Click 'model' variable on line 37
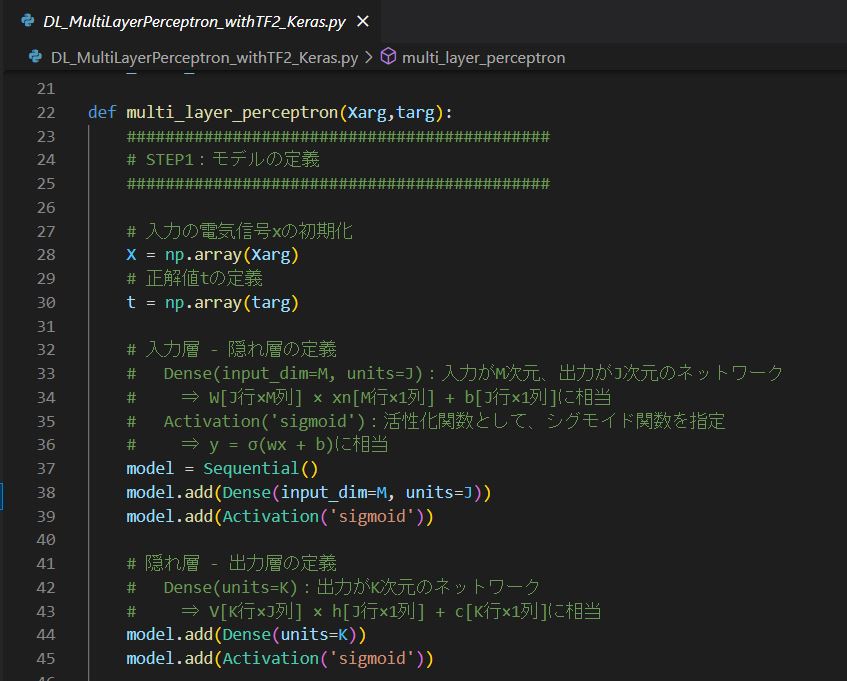 [x=150, y=468]
